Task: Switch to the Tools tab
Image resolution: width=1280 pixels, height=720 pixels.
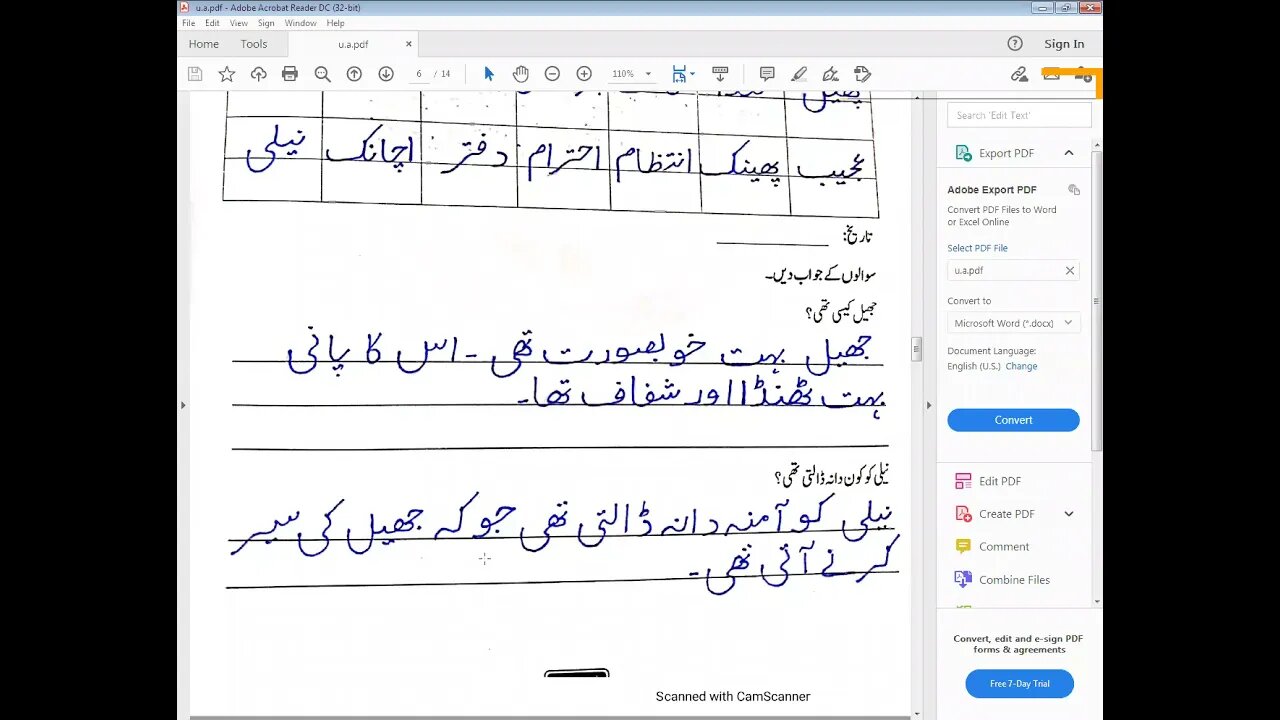Action: tap(254, 44)
